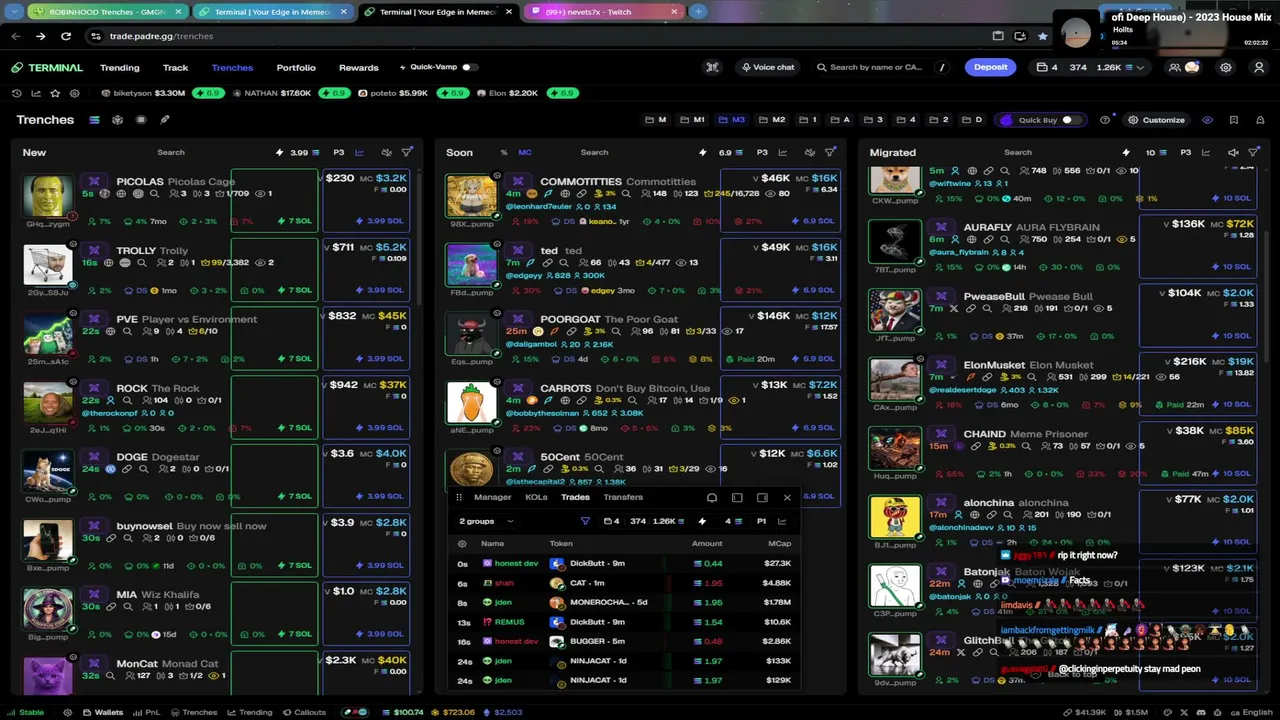Open Voice chat
This screenshot has height=720, width=1280.
[x=768, y=67]
